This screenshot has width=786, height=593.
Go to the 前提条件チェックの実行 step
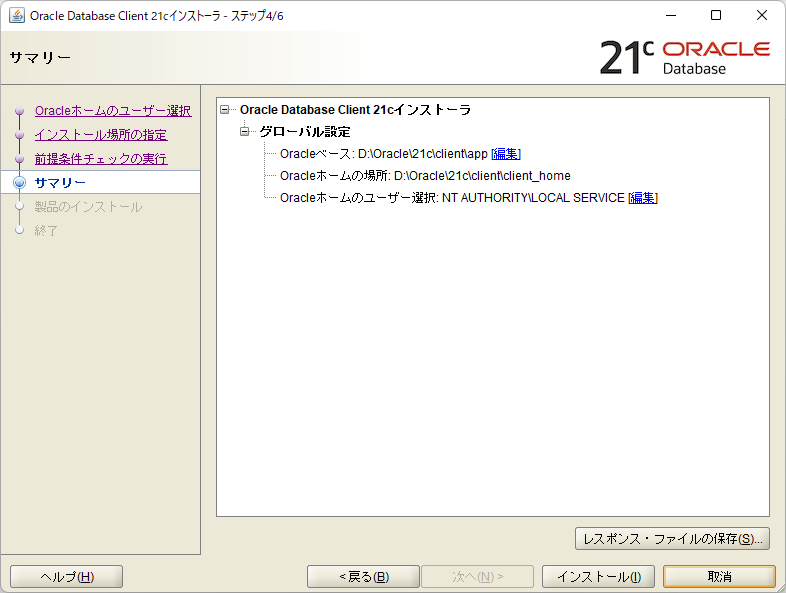click(101, 159)
